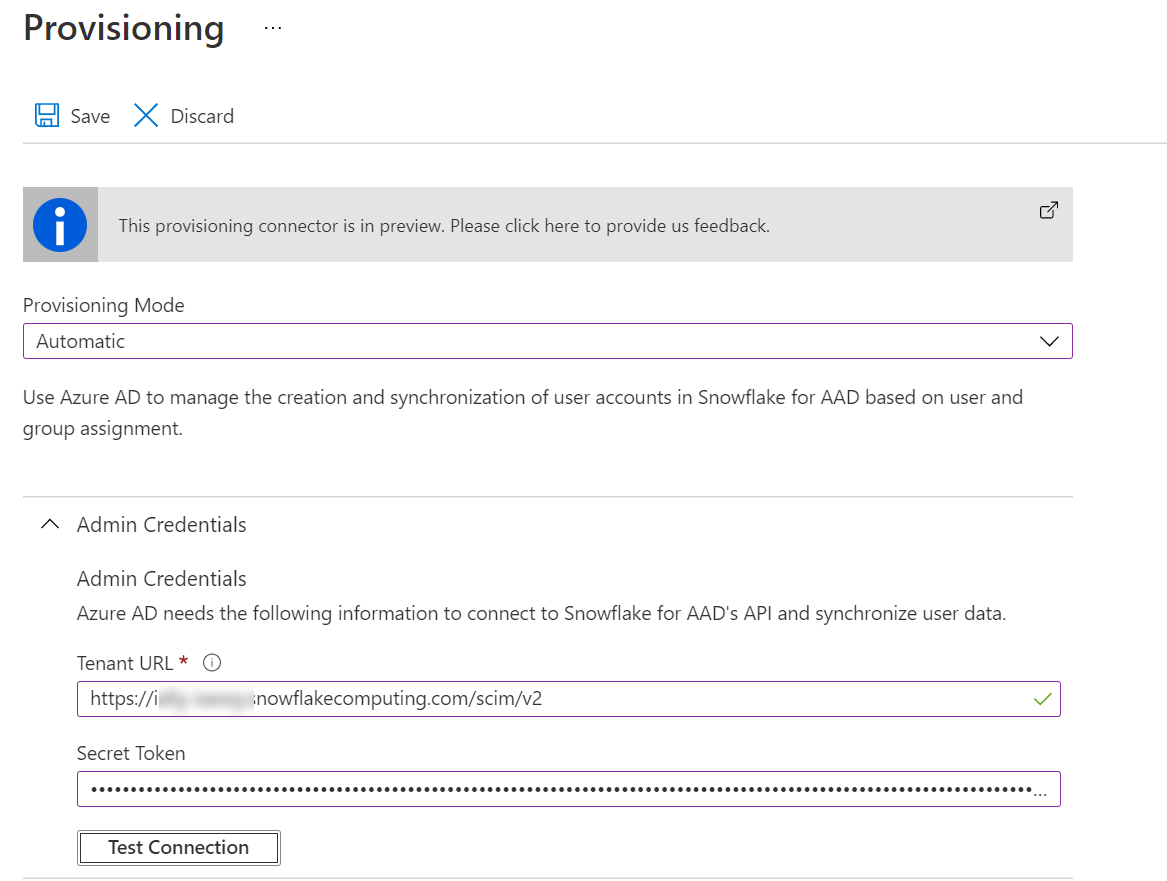Collapse the Admin Credentials section

[50, 525]
